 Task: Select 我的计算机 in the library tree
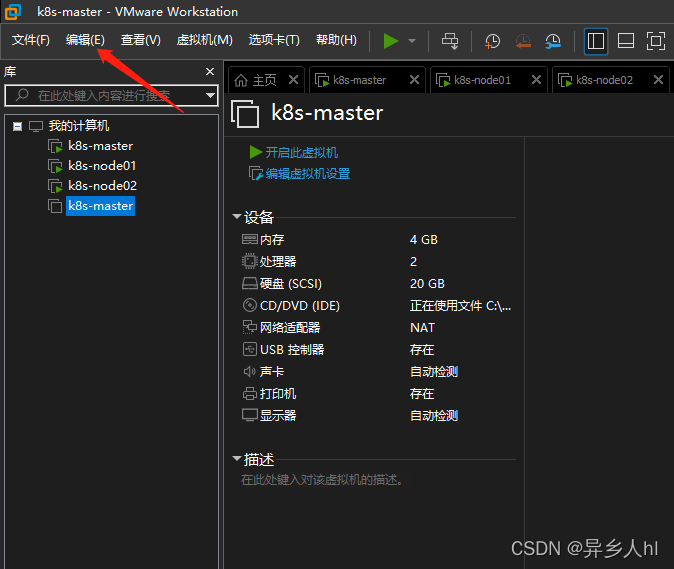(79, 126)
